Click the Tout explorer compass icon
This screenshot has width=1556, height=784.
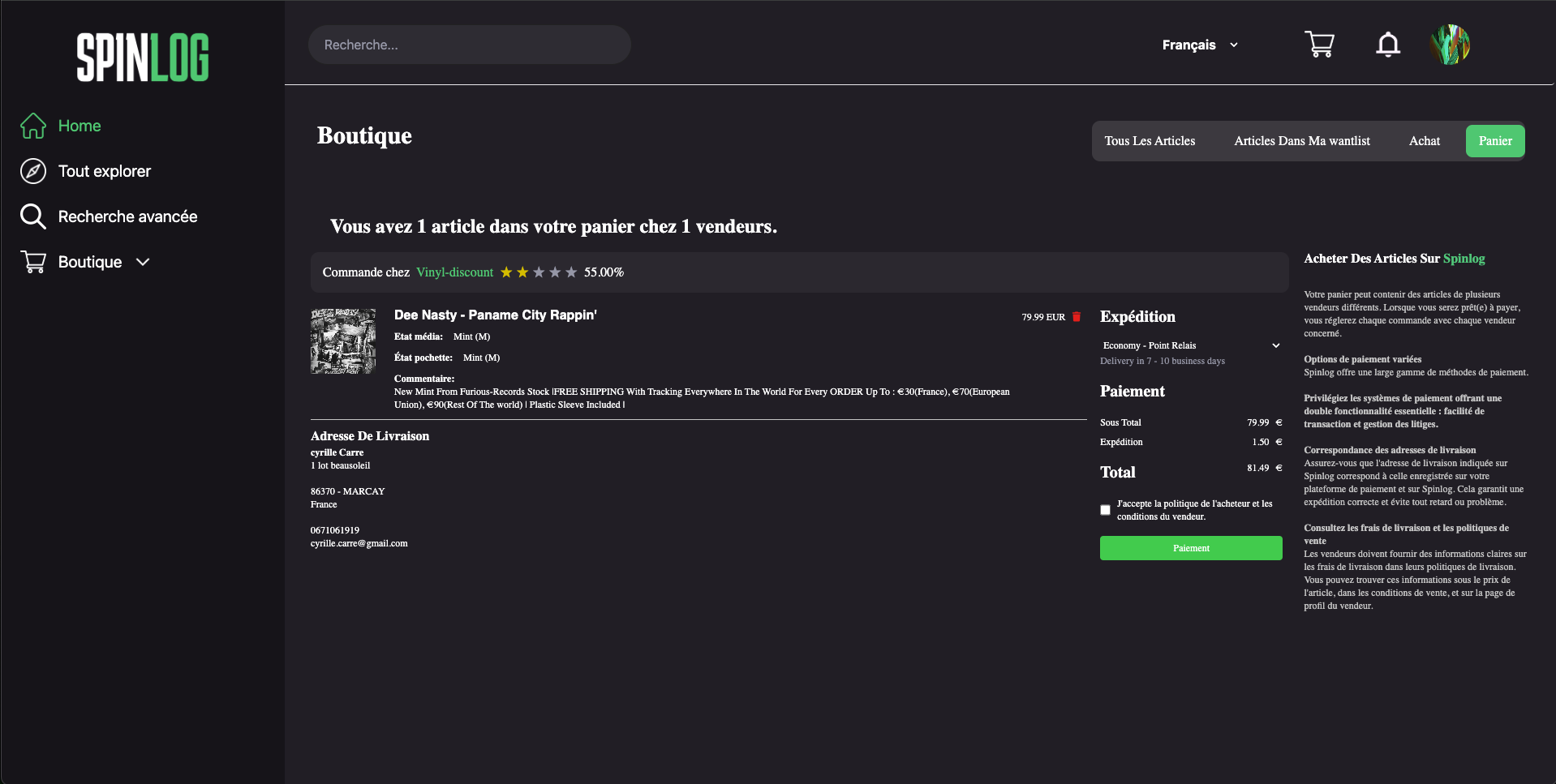pyautogui.click(x=33, y=171)
